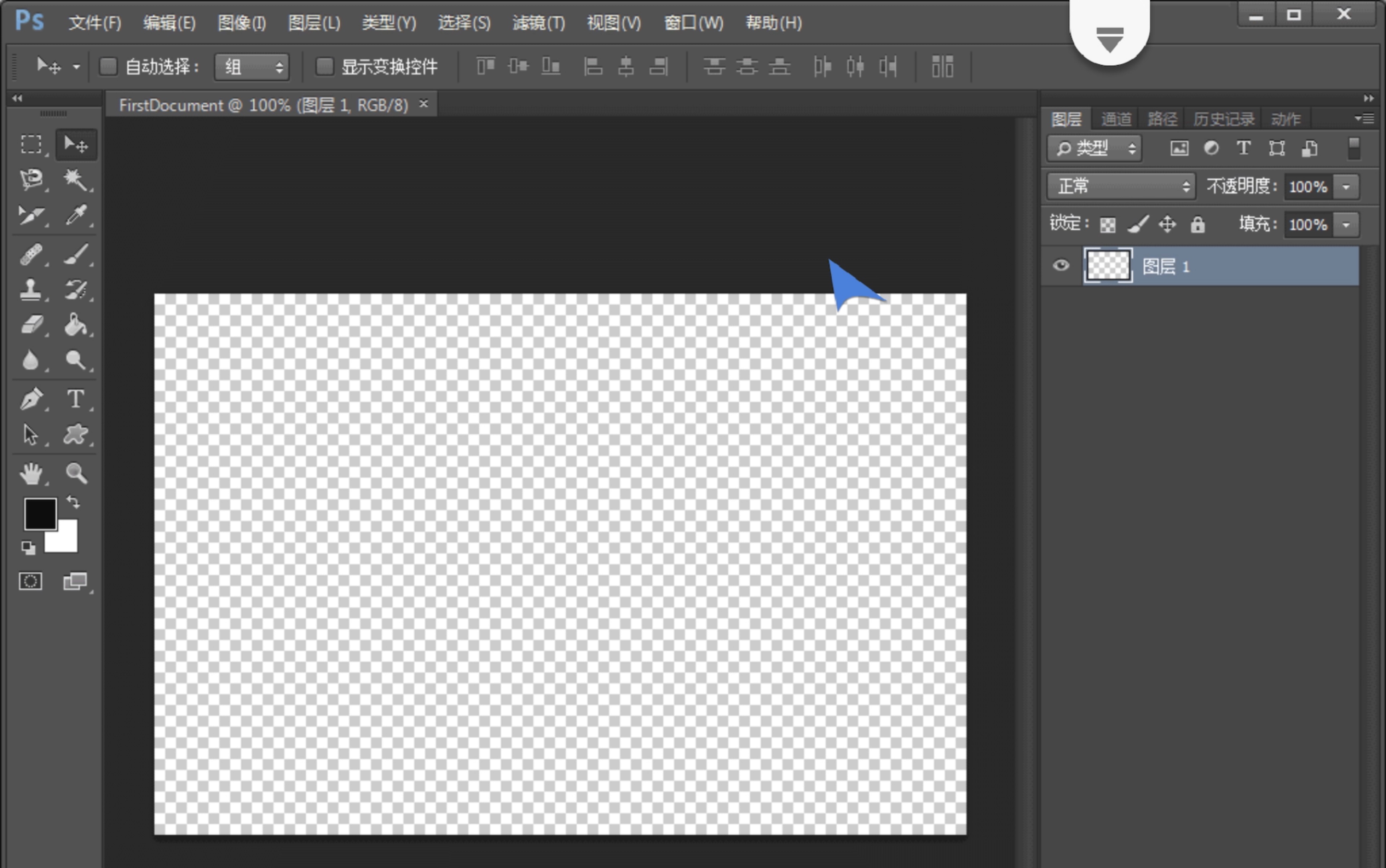Image resolution: width=1386 pixels, height=868 pixels.
Task: Select the History Brush tool
Action: (x=76, y=290)
